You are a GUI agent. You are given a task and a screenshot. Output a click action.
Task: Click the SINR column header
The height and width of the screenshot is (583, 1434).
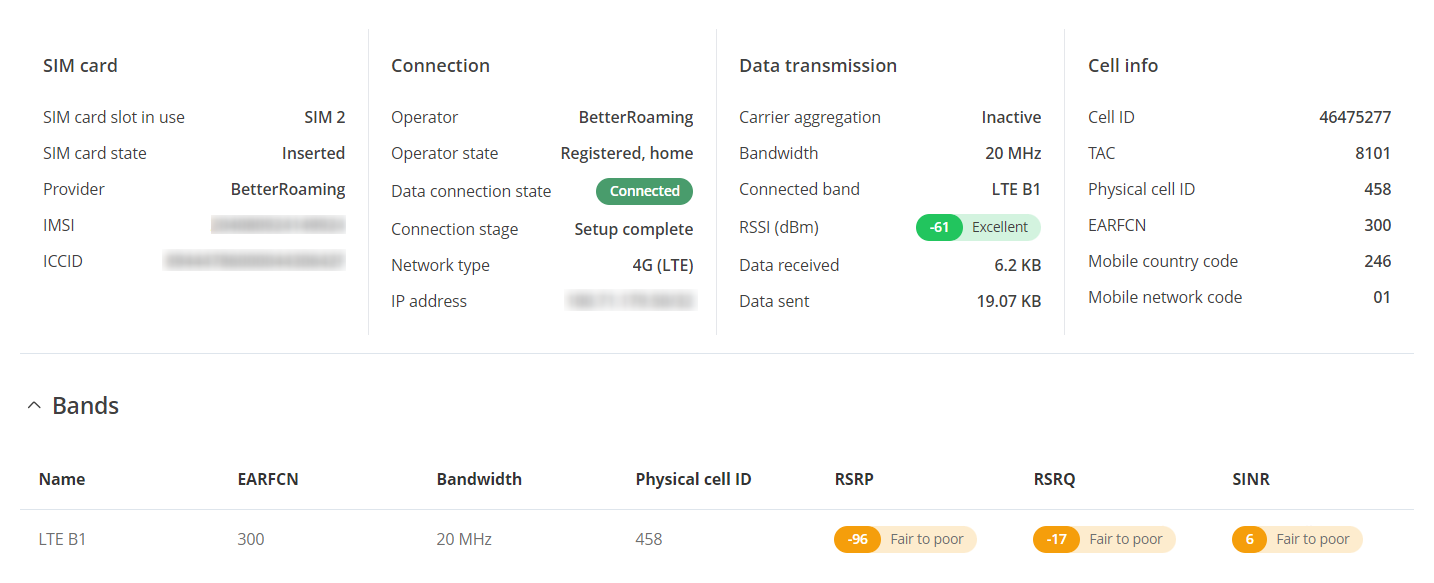point(1251,479)
